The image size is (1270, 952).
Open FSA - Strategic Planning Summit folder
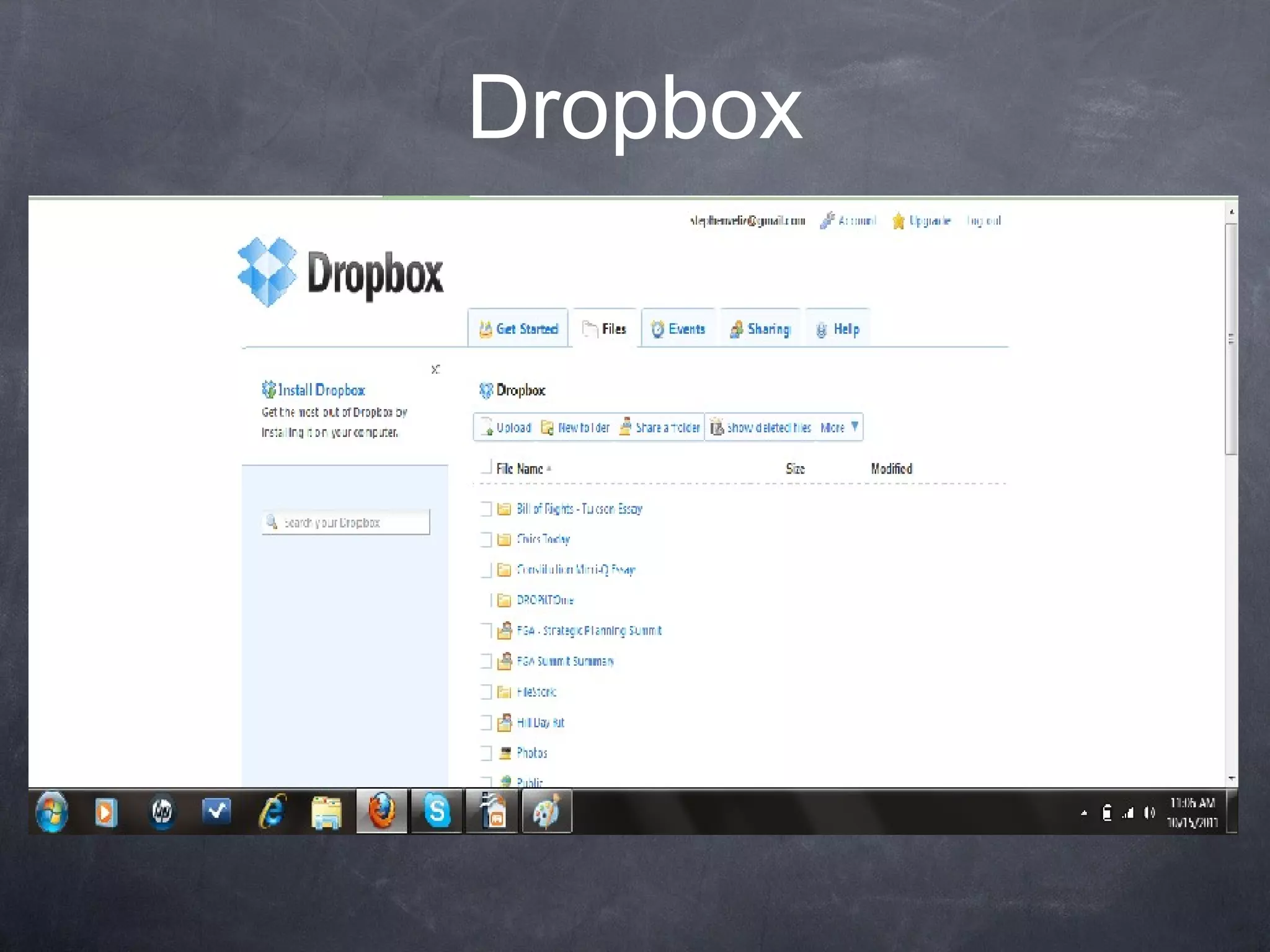(589, 630)
